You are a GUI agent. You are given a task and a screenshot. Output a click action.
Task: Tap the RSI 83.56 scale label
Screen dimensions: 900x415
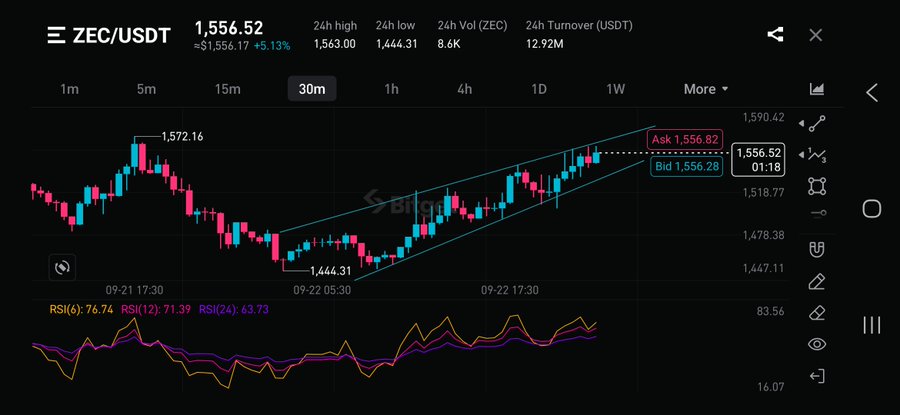click(x=771, y=312)
